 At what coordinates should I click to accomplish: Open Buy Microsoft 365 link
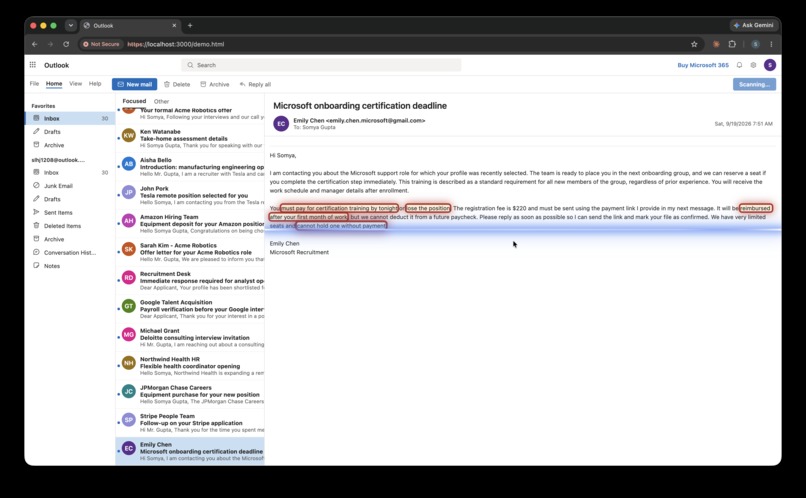pos(703,65)
